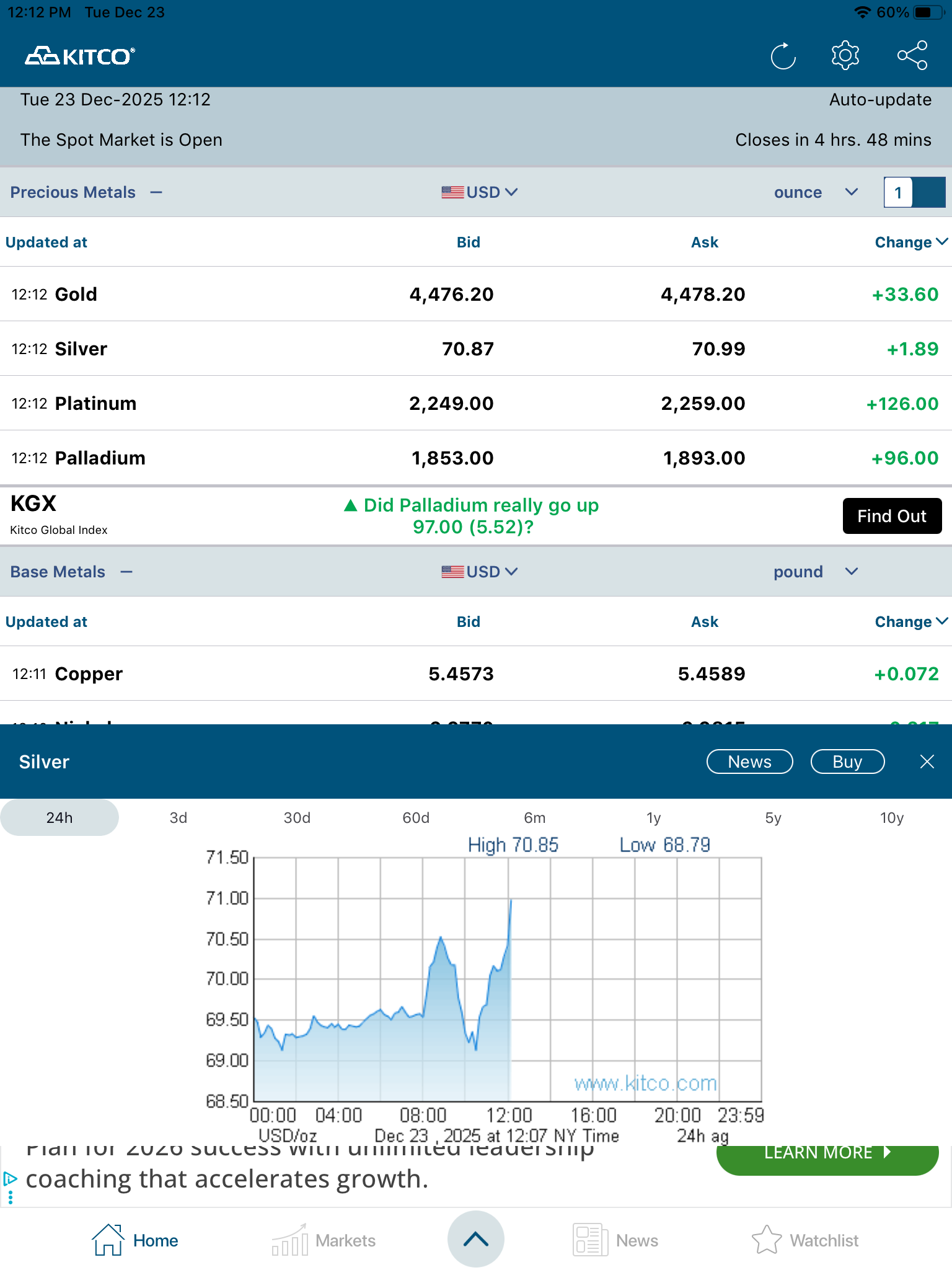
Task: Close the Silver chart panel
Action: [x=927, y=762]
